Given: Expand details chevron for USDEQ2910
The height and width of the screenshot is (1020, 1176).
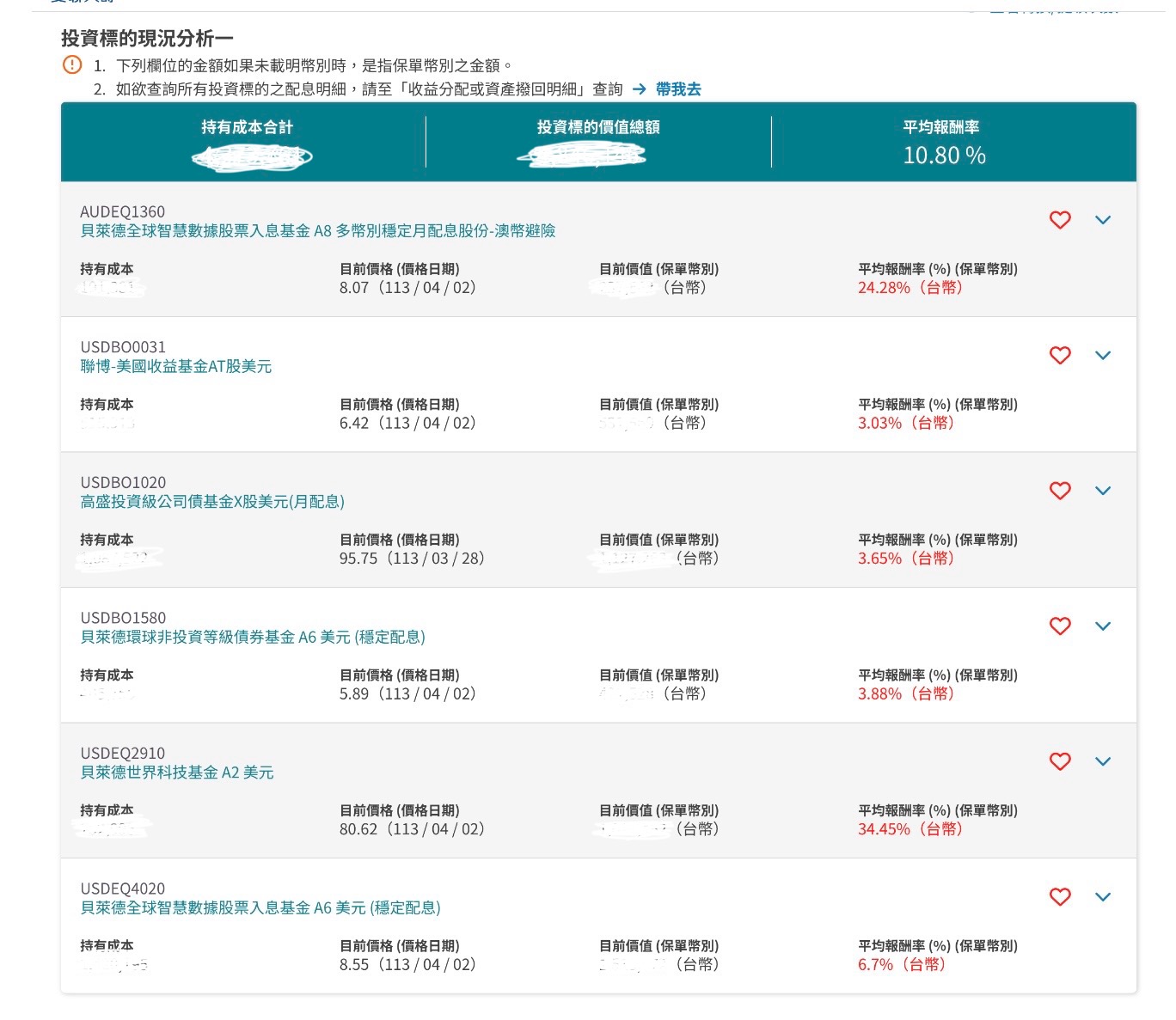Looking at the screenshot, I should pos(1104,761).
